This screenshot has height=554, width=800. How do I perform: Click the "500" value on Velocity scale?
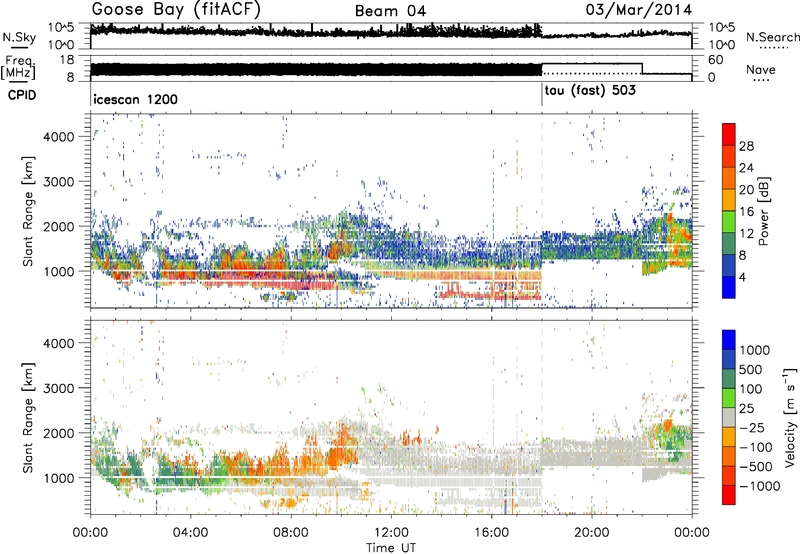tap(751, 369)
